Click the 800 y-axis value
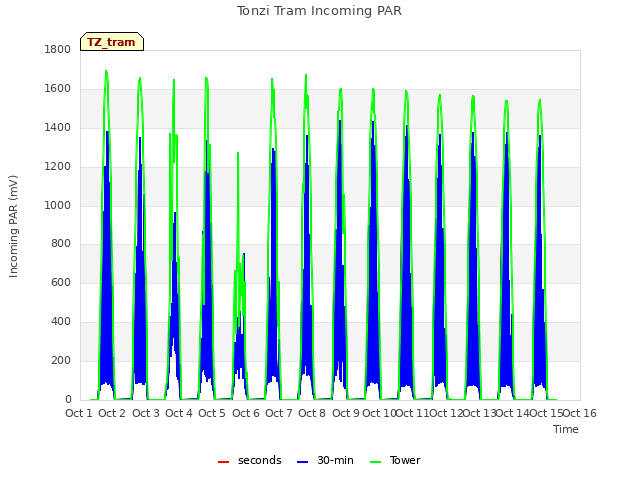Viewport: 640px width, 480px height. pyautogui.click(x=61, y=244)
